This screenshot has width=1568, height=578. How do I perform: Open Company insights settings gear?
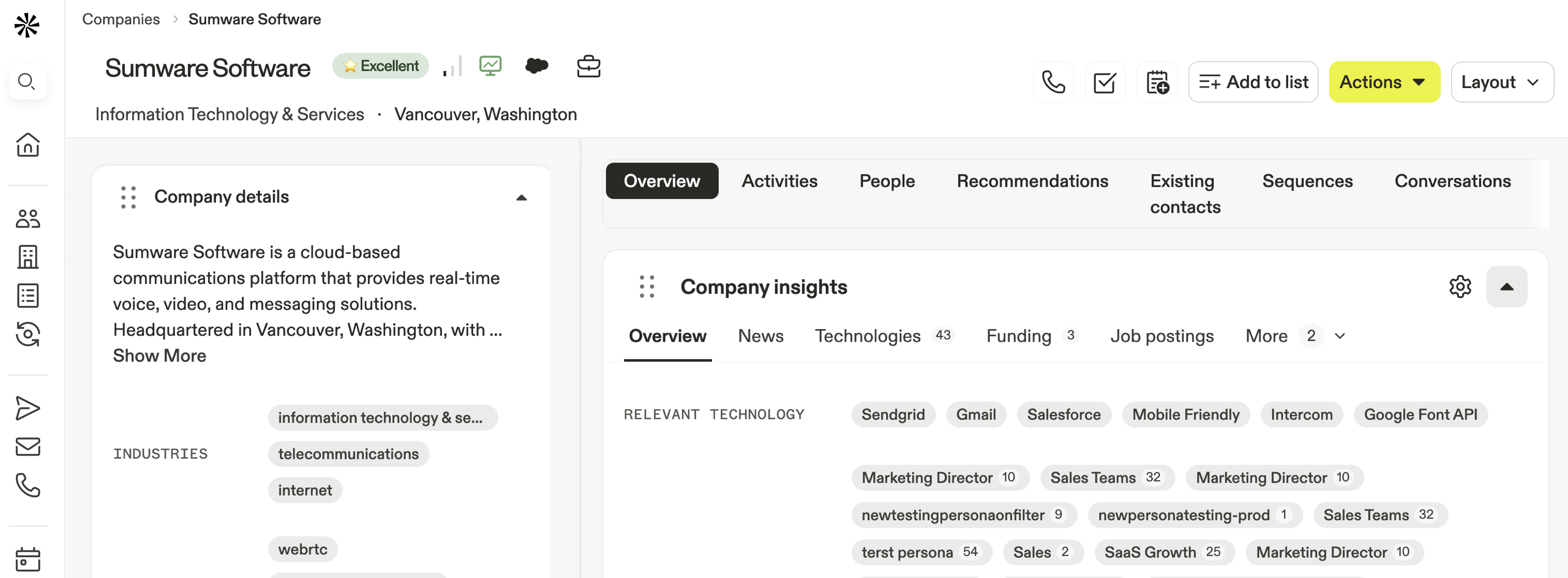(1460, 287)
